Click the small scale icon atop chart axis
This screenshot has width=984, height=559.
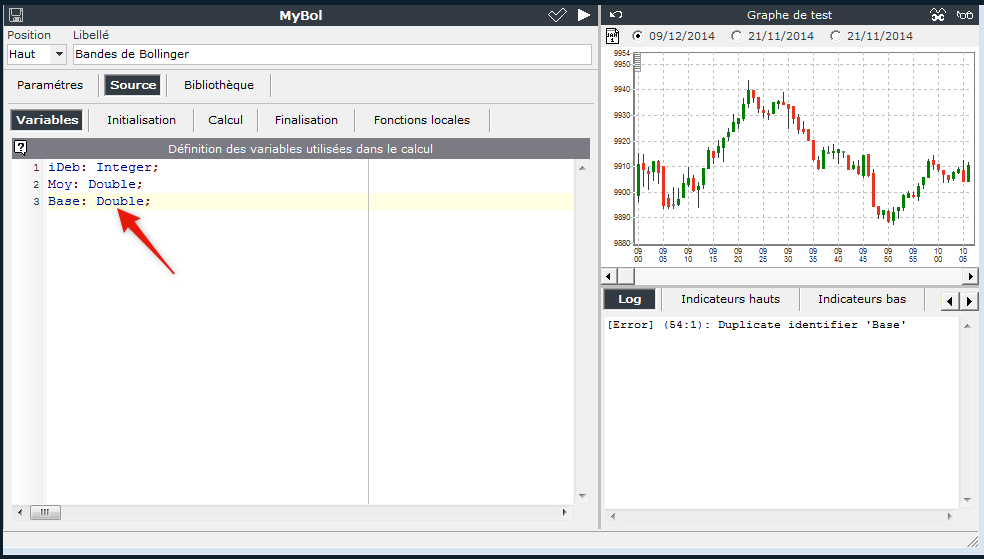(637, 61)
